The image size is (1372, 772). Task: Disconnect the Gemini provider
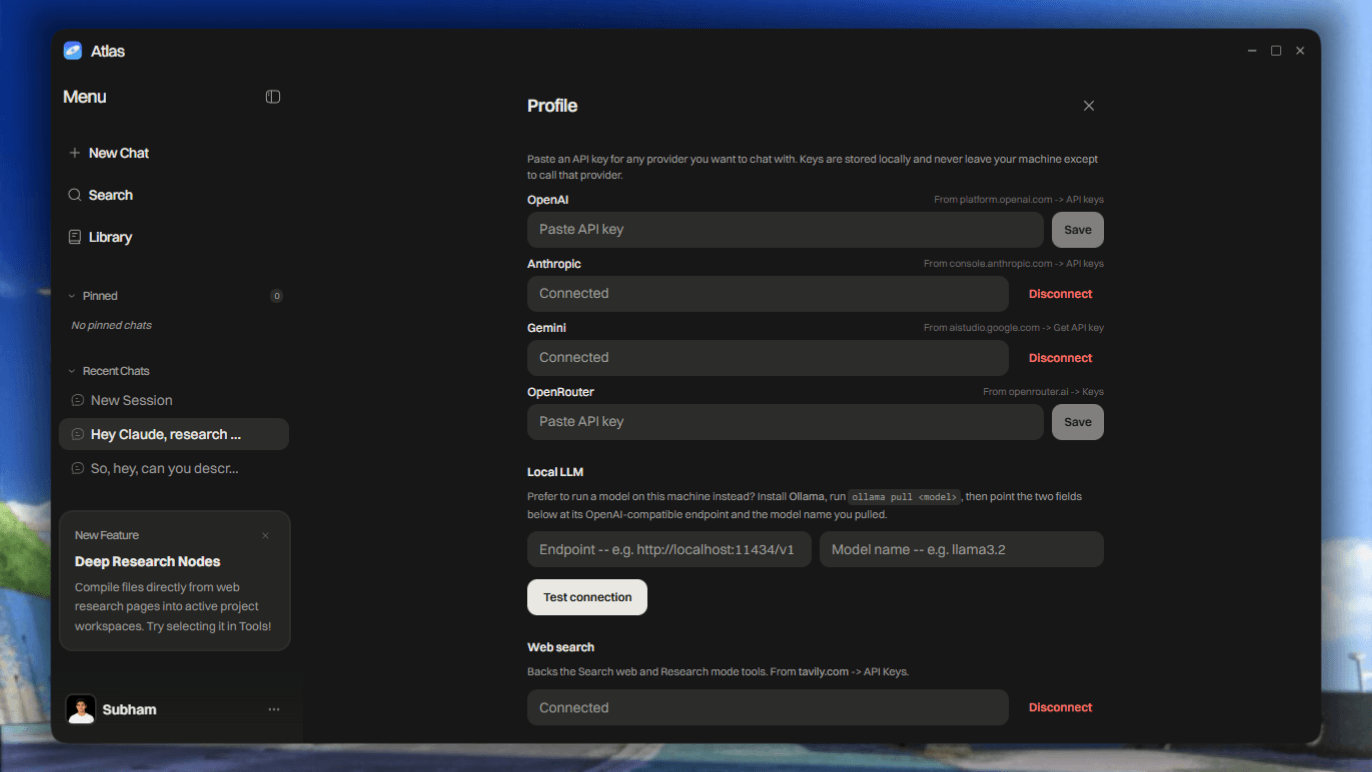1060,358
